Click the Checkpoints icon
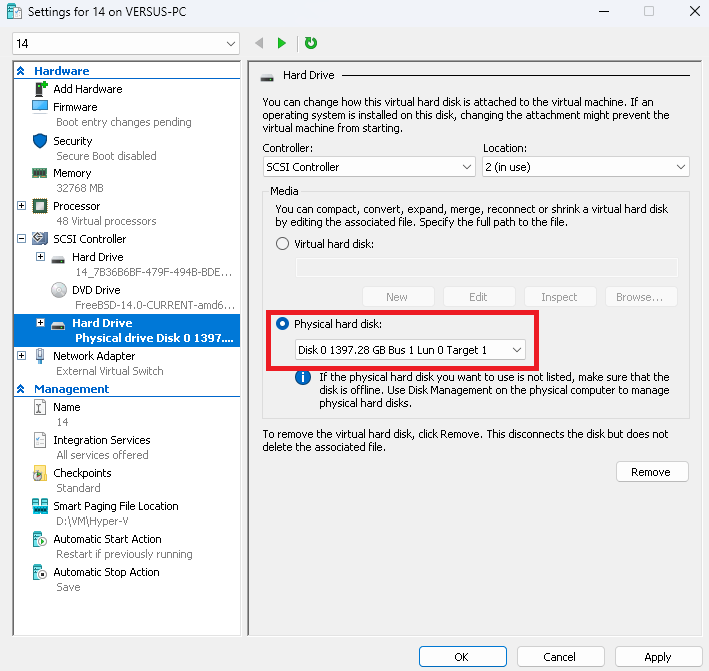Image resolution: width=709 pixels, height=671 pixels. (40, 473)
